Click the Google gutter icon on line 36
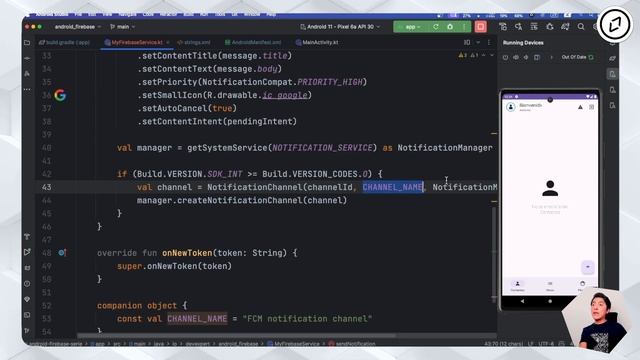The height and width of the screenshot is (360, 640). 60,95
